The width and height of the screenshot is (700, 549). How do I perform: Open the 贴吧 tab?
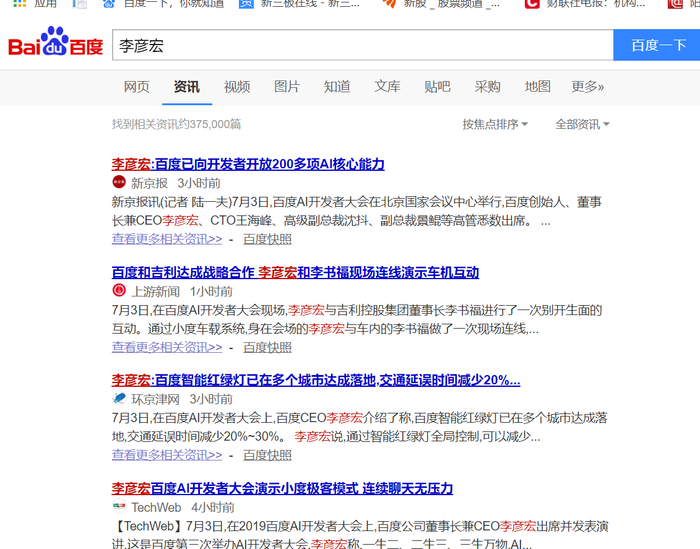(438, 87)
